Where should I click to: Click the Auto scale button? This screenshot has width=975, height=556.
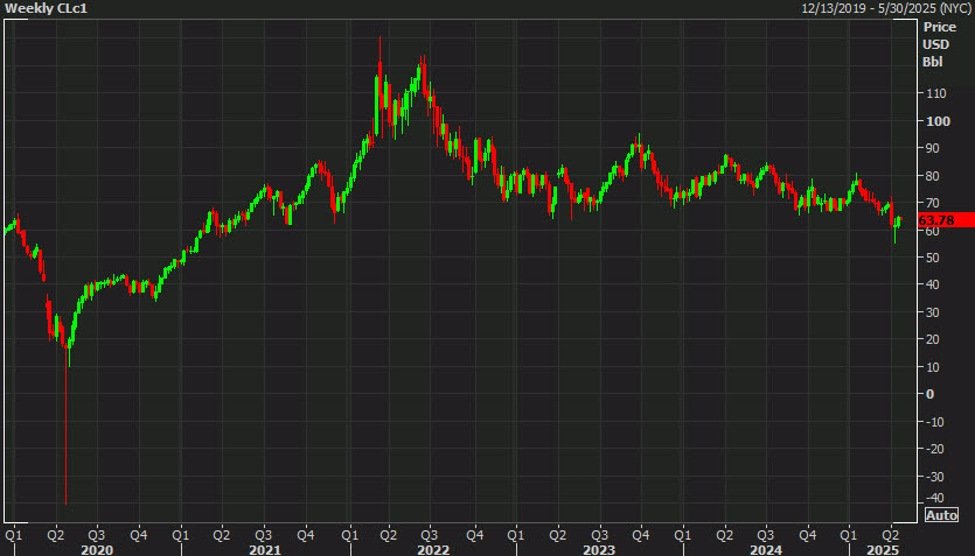[x=941, y=515]
